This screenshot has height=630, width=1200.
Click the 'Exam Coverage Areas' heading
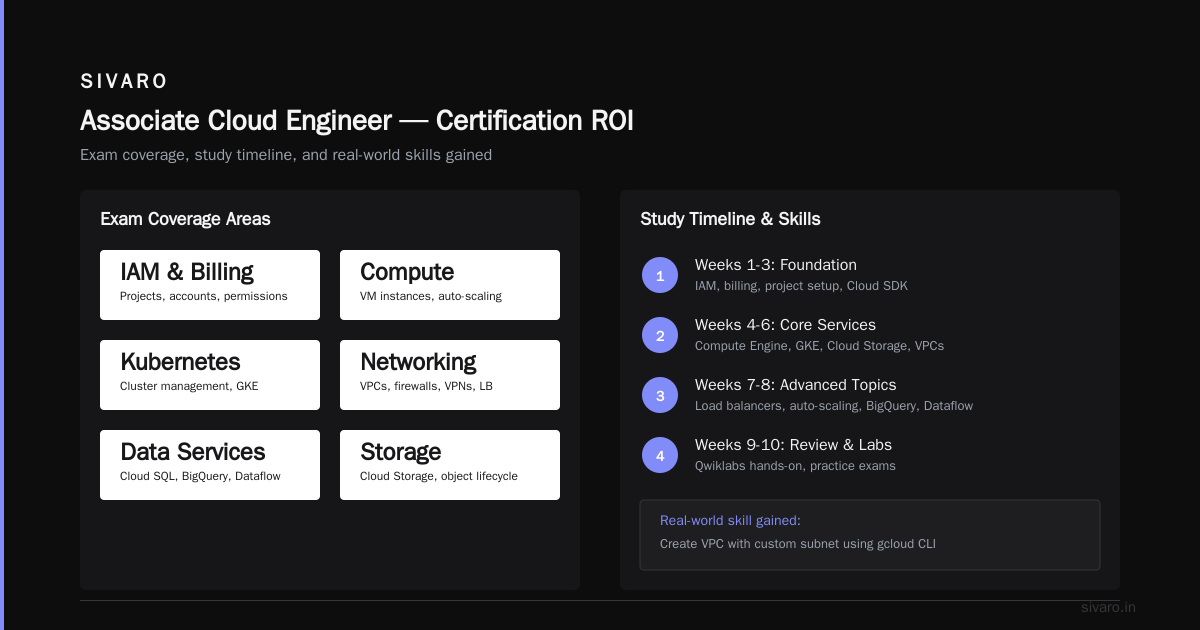[x=185, y=219]
